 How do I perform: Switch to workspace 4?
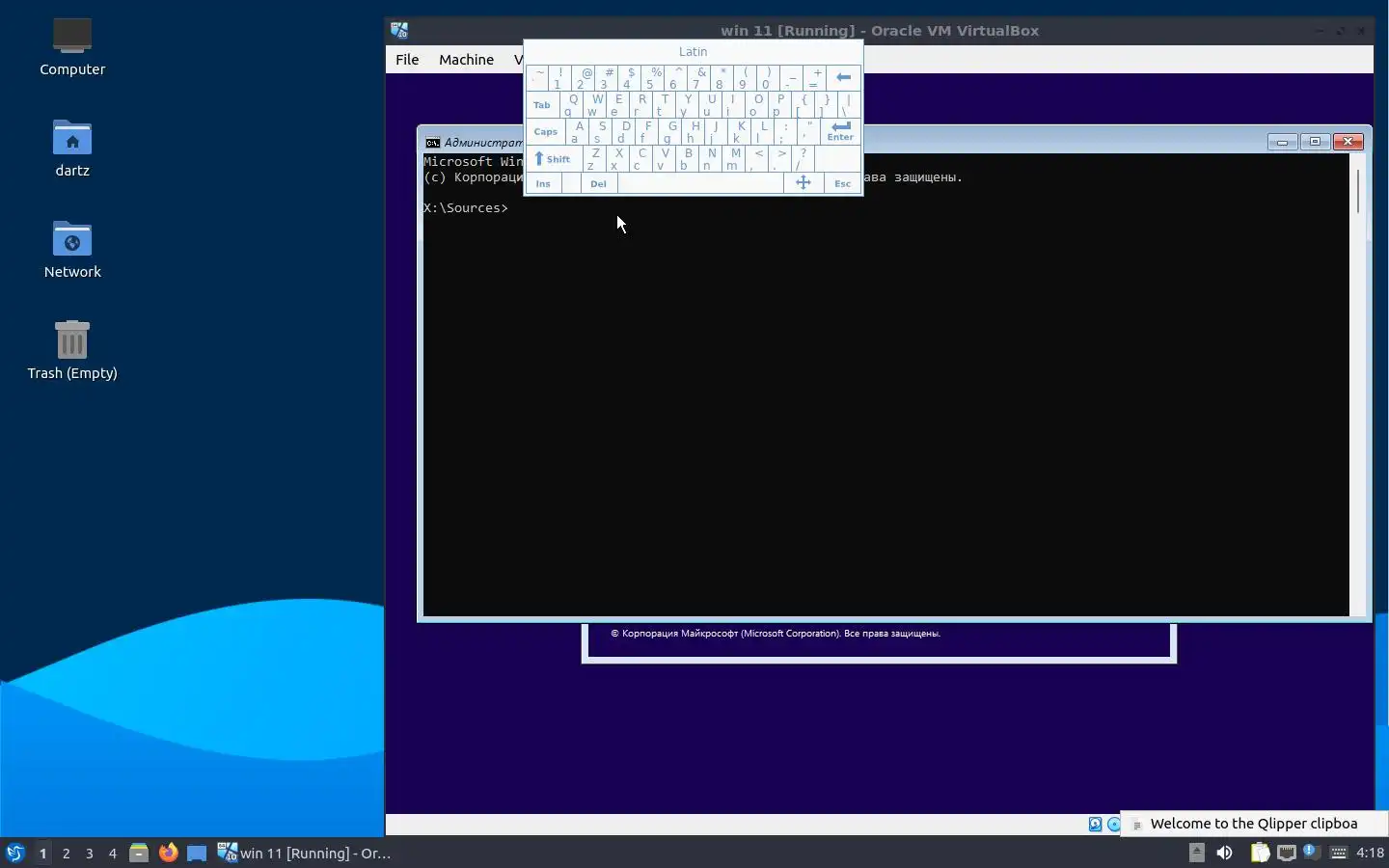(x=112, y=853)
